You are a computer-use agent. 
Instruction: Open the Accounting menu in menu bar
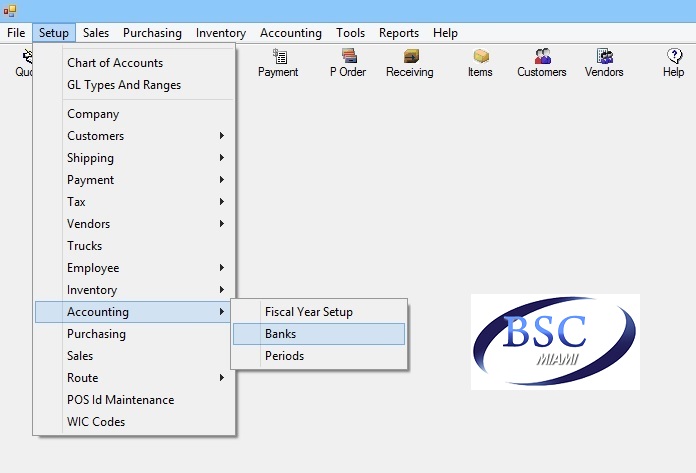pyautogui.click(x=291, y=33)
